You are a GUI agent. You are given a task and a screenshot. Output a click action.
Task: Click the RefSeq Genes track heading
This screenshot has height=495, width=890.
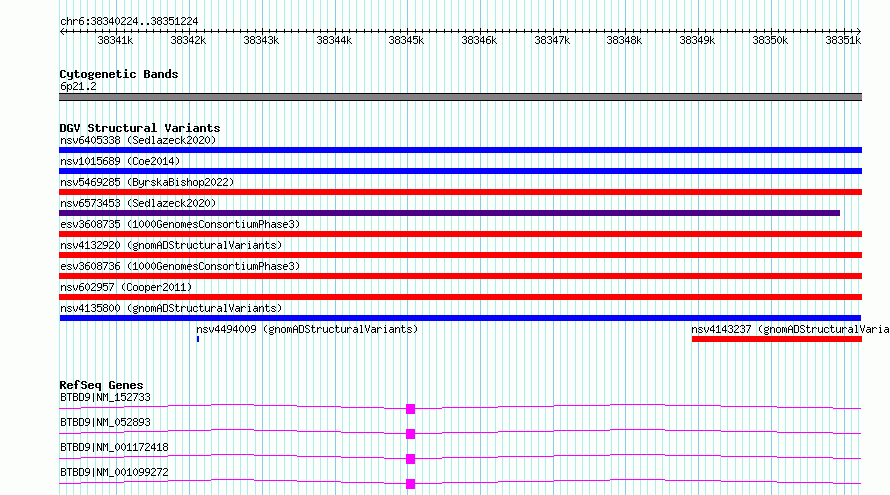click(101, 385)
